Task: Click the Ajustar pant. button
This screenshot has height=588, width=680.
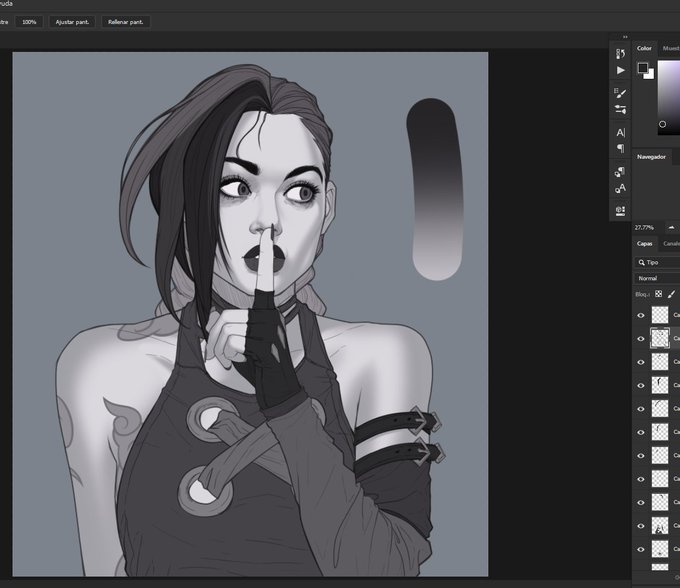Action: click(72, 22)
